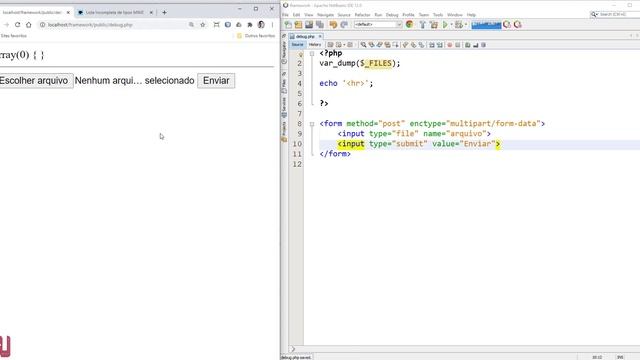
Task: Open NetBeans Run menu
Action: (x=378, y=15)
